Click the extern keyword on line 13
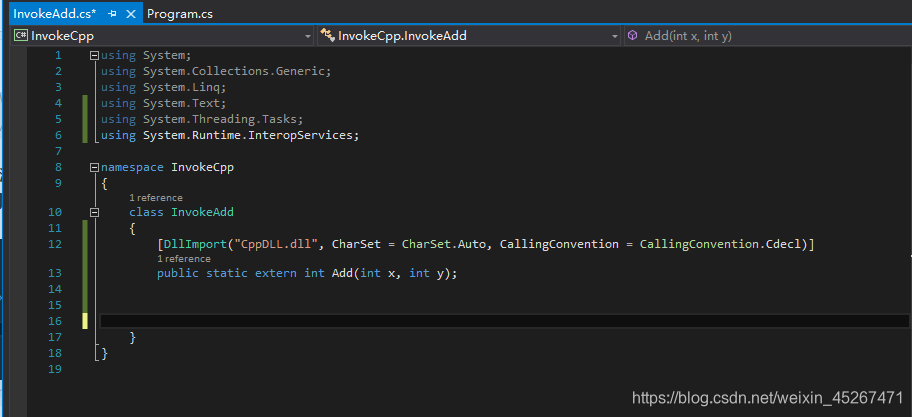 click(276, 273)
